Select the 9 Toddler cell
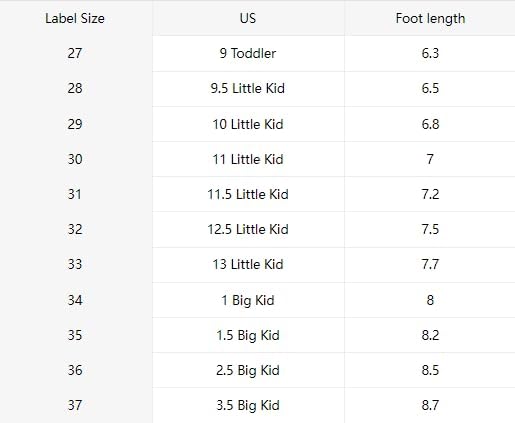This screenshot has height=423, width=515. (248, 53)
